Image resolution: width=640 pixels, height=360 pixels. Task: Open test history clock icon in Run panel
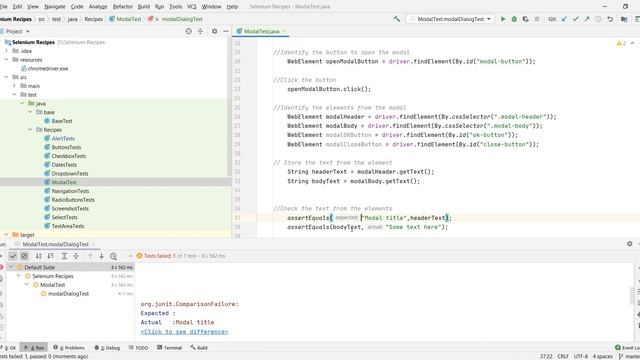[x=113, y=256]
